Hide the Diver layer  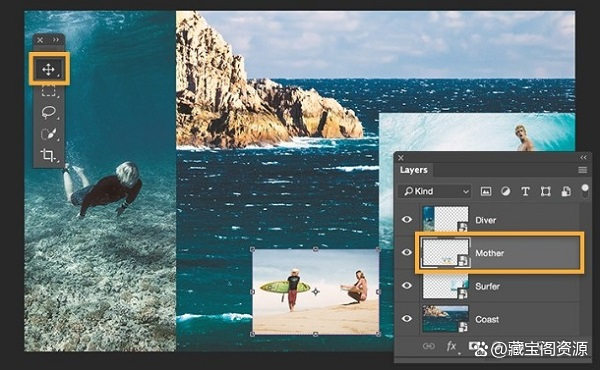pyautogui.click(x=407, y=219)
